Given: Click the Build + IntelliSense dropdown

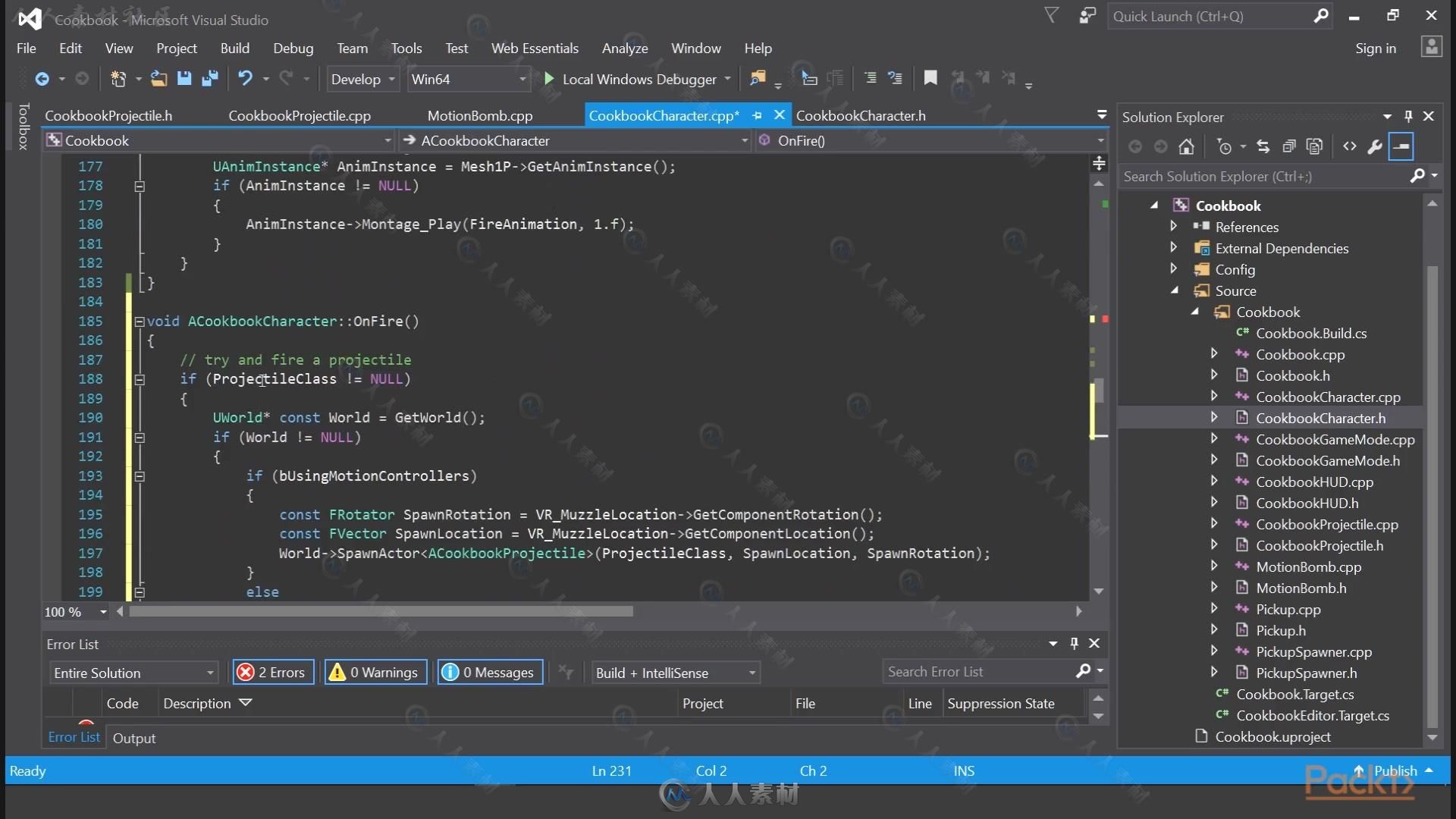Looking at the screenshot, I should pyautogui.click(x=675, y=672).
